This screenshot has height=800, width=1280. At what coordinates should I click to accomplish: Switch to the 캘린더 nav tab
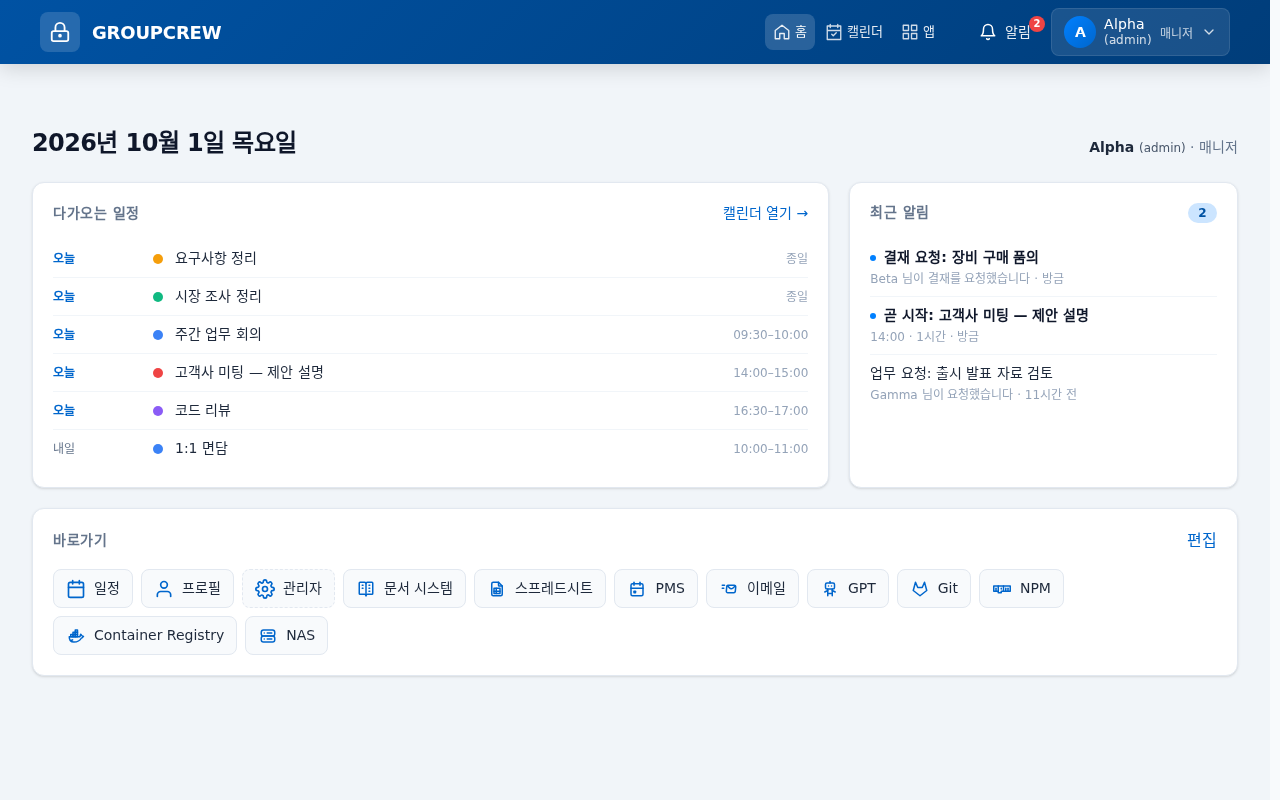(x=854, y=32)
